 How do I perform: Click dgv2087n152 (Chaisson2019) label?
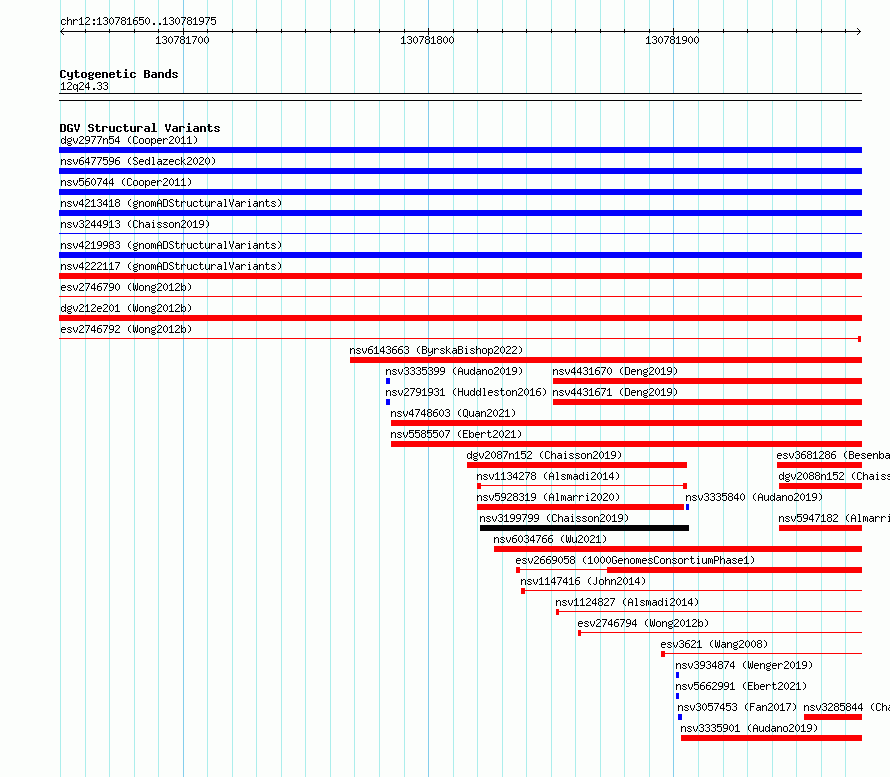coord(544,455)
